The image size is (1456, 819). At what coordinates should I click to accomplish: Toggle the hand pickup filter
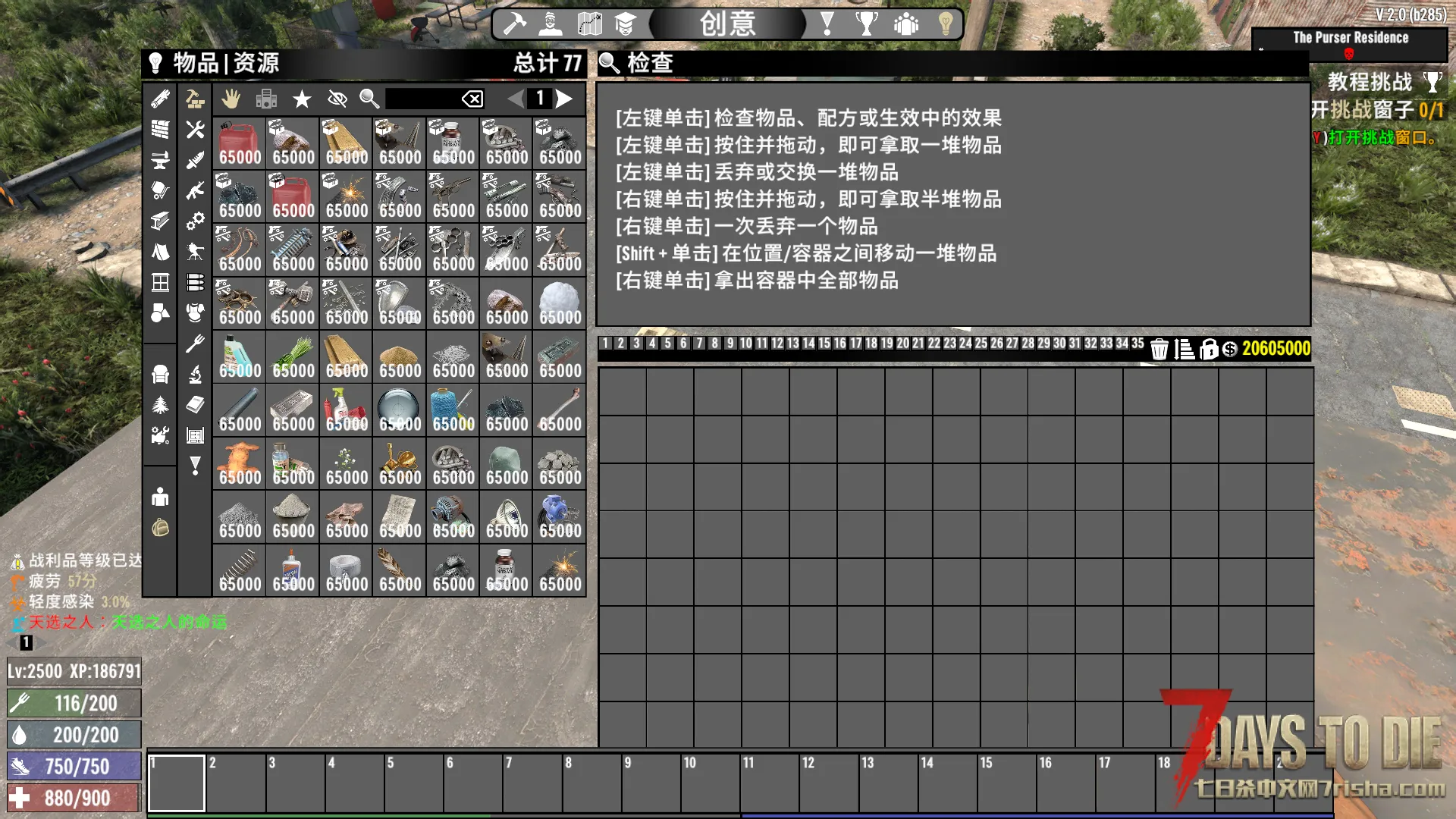(231, 99)
